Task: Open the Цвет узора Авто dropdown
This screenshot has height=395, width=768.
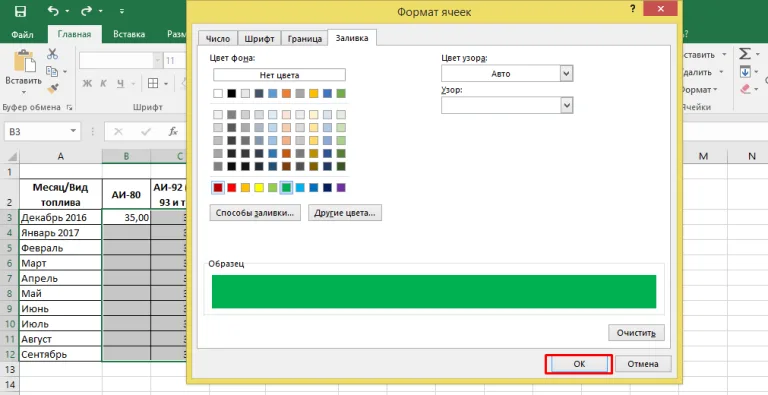Action: pyautogui.click(x=566, y=74)
